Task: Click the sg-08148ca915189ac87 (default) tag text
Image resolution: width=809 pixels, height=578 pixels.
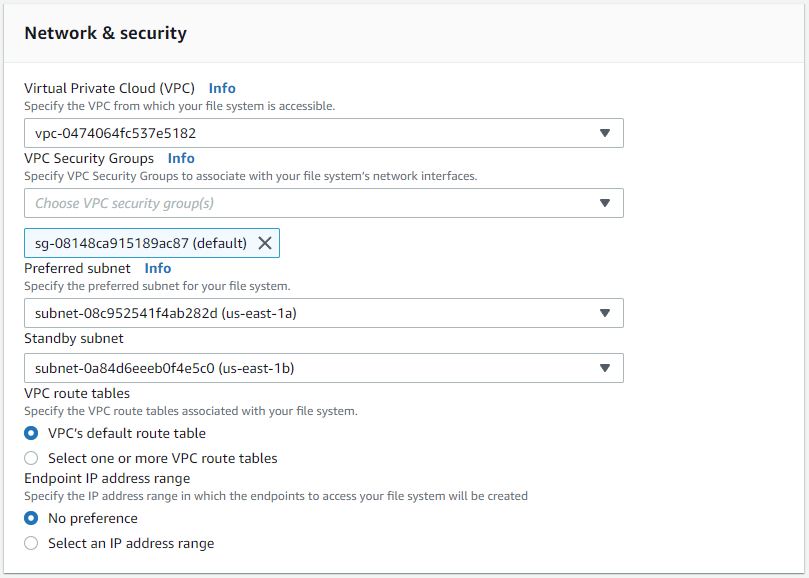Action: point(140,243)
